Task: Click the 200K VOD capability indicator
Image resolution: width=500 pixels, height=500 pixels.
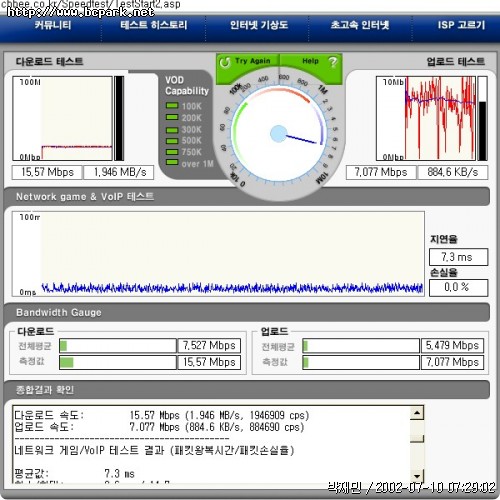Action: click(172, 117)
